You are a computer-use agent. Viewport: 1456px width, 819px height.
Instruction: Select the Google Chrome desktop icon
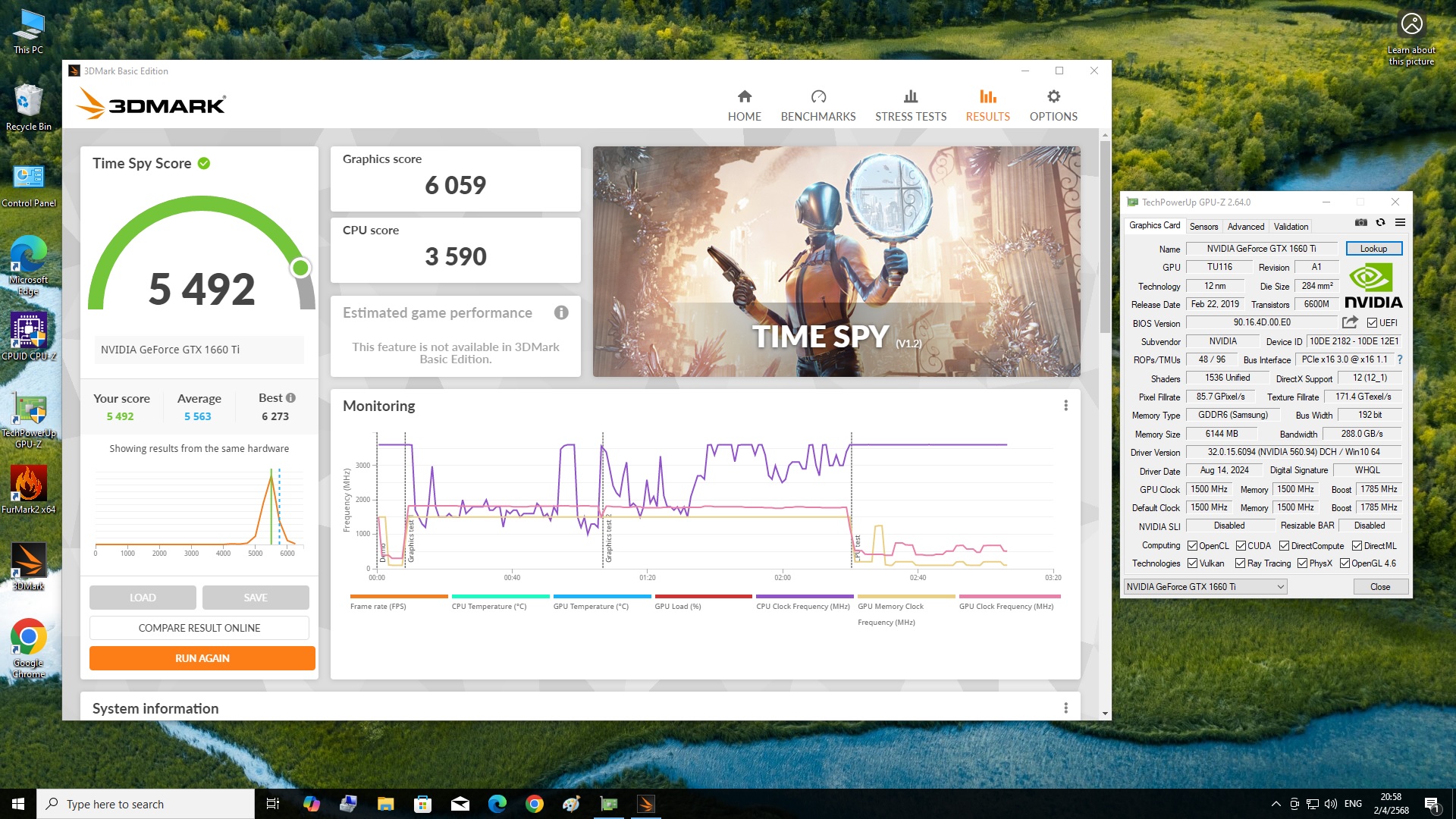click(x=28, y=648)
